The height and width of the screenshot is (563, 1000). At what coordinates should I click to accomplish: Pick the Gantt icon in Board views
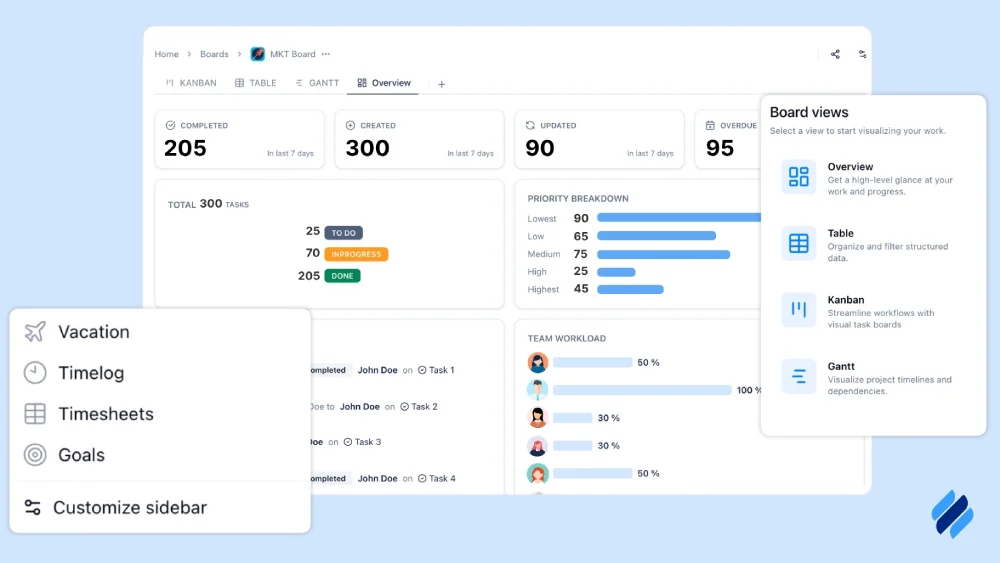click(798, 377)
